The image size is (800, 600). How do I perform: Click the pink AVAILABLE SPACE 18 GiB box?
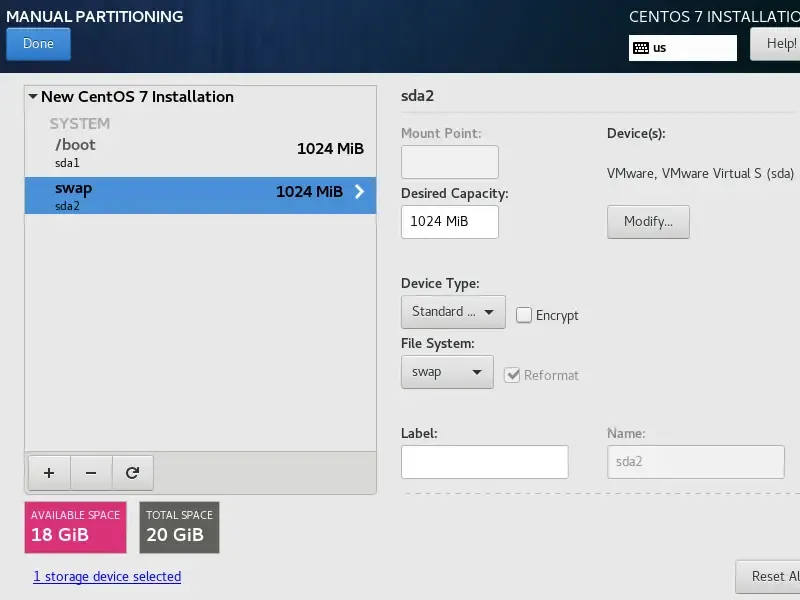pos(76,527)
